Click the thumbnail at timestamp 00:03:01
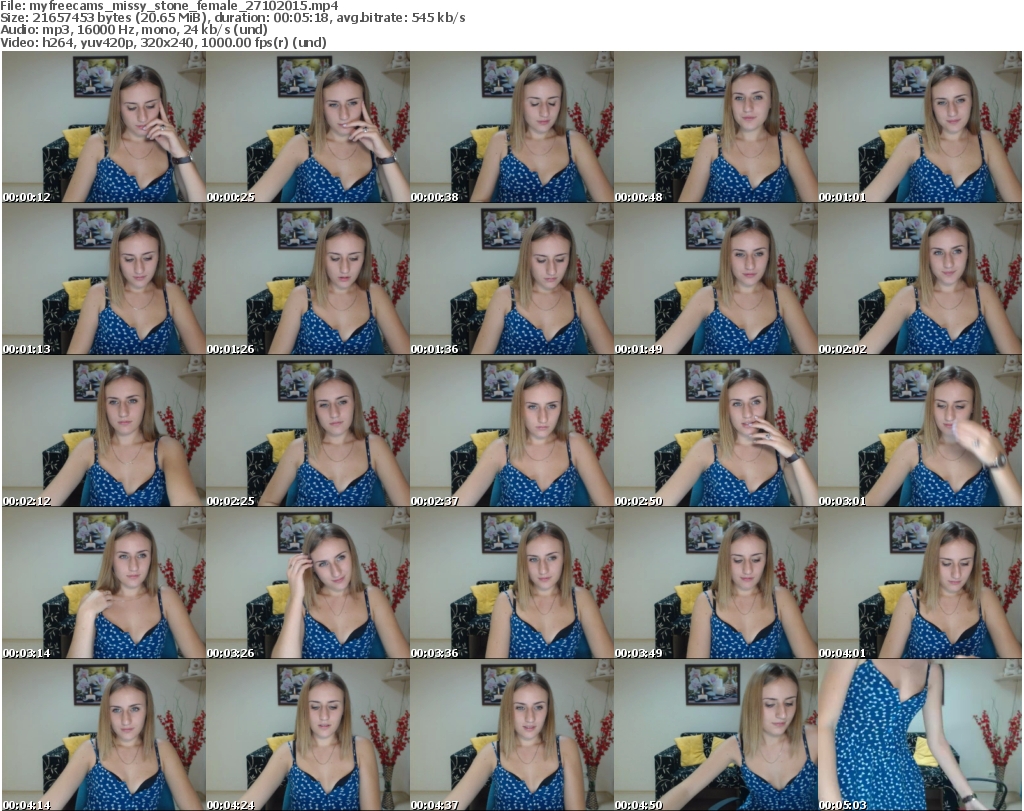Viewport: 1024px width, 811px height. point(920,431)
